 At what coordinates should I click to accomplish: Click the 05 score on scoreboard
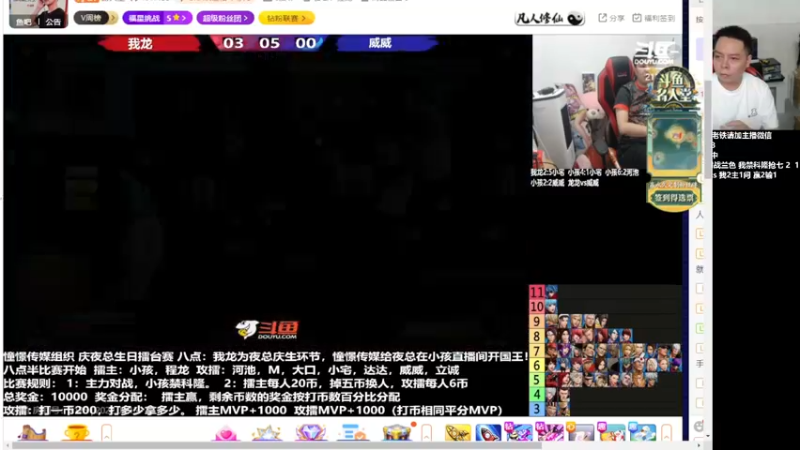(269, 43)
